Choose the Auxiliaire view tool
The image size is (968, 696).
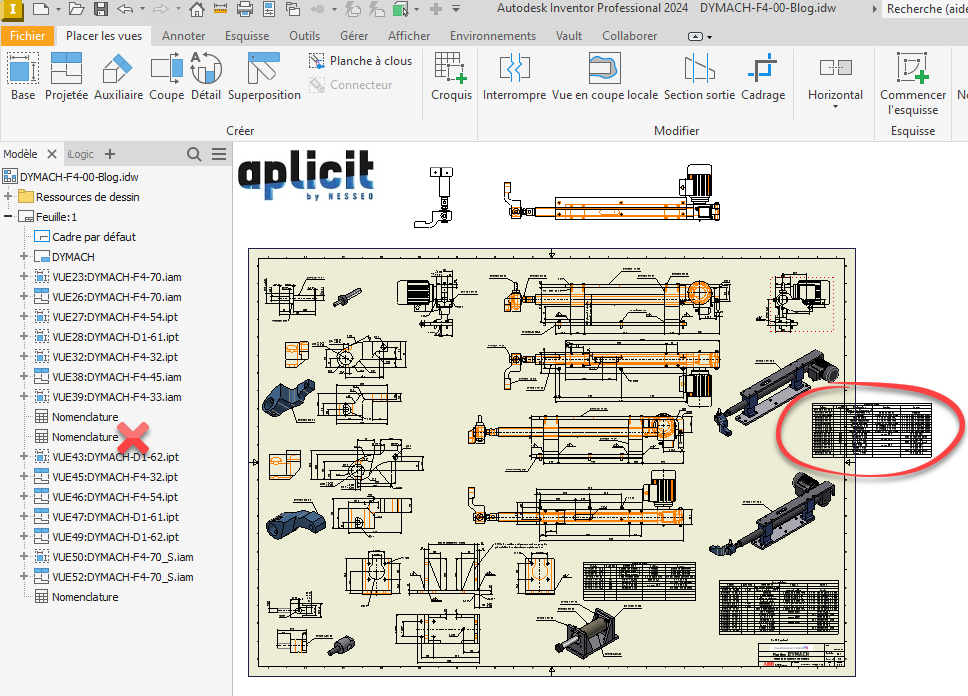[118, 77]
